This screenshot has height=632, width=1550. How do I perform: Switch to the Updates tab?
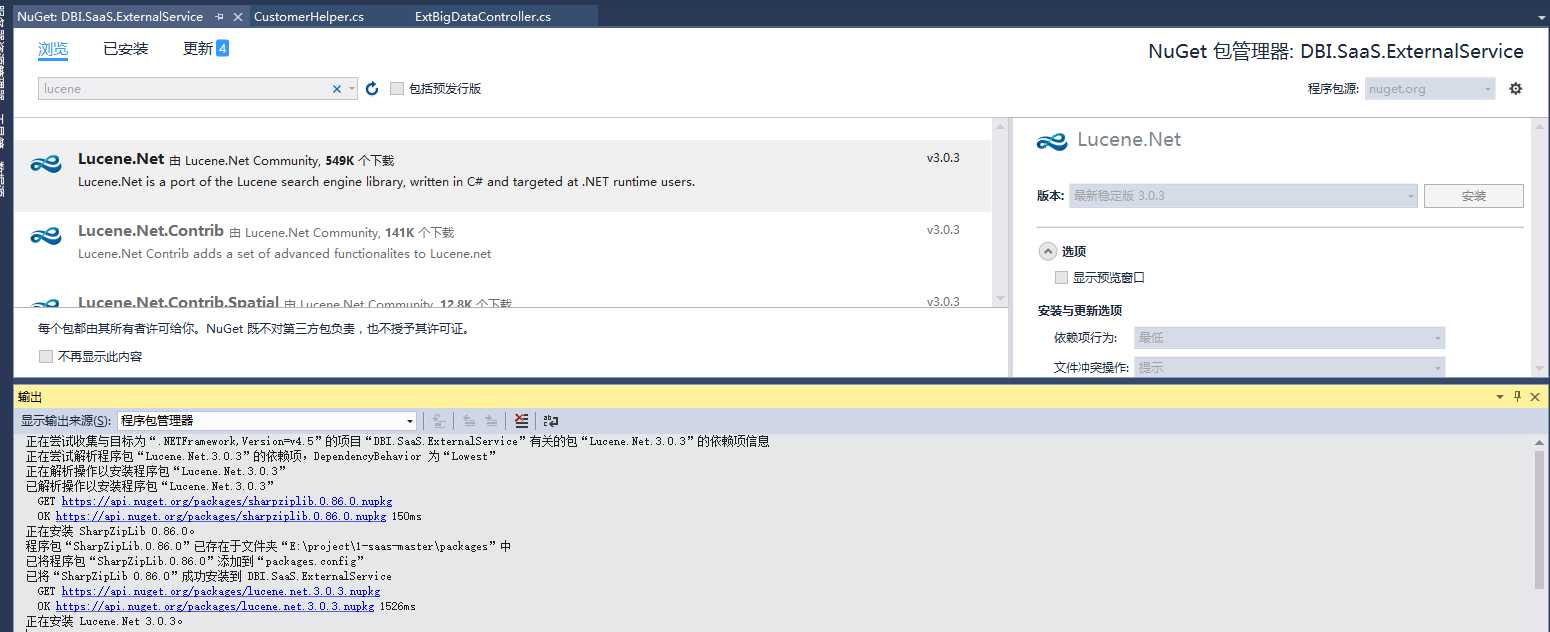pos(198,49)
